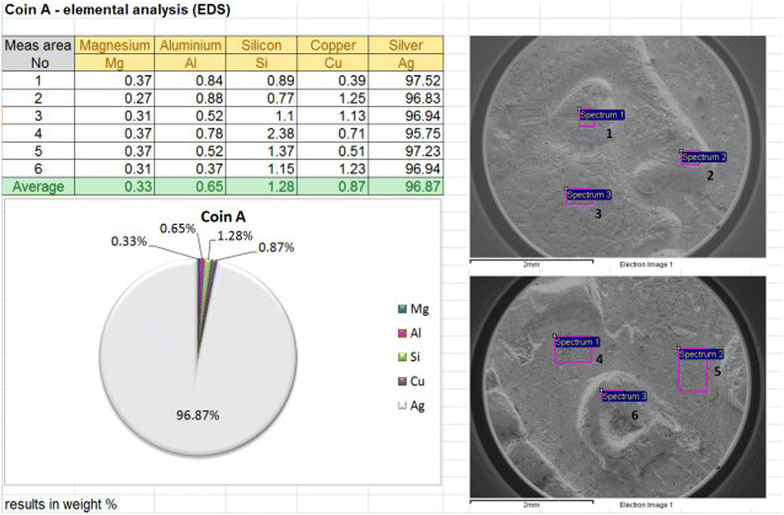Select silver value 97.52 in row 1

(406, 80)
